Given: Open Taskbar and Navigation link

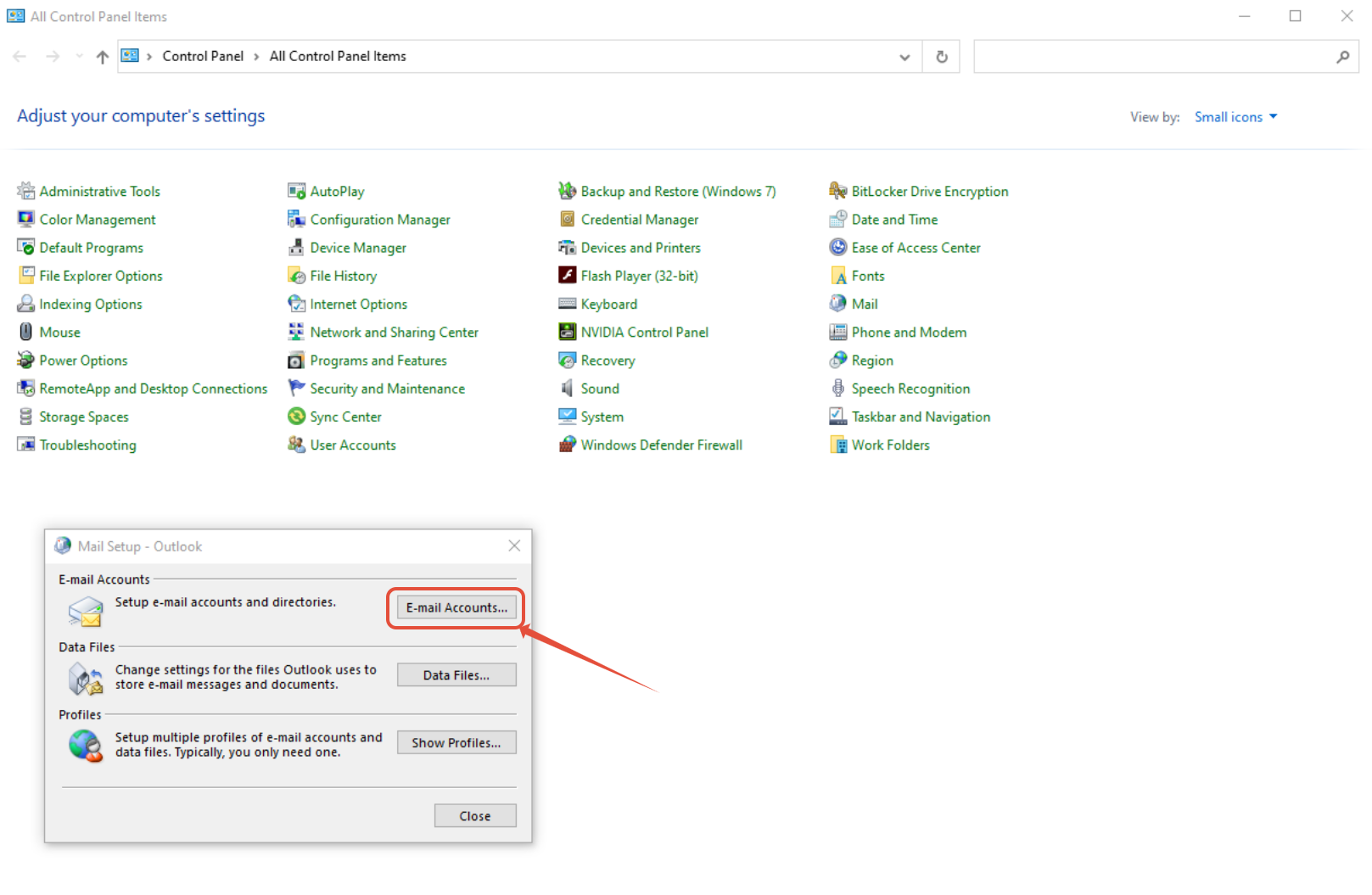Looking at the screenshot, I should (x=921, y=417).
